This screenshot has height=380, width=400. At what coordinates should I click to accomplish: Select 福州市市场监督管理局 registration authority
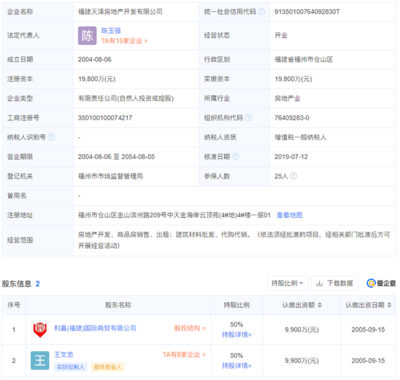110,176
